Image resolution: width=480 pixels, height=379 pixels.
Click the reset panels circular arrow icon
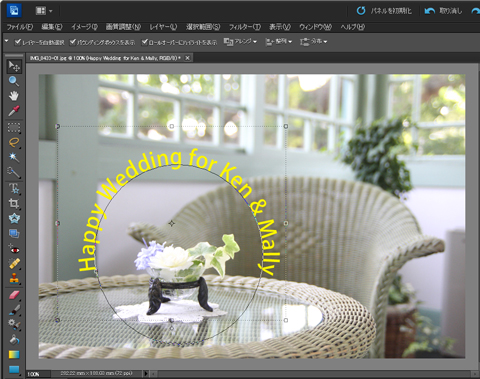(x=361, y=11)
